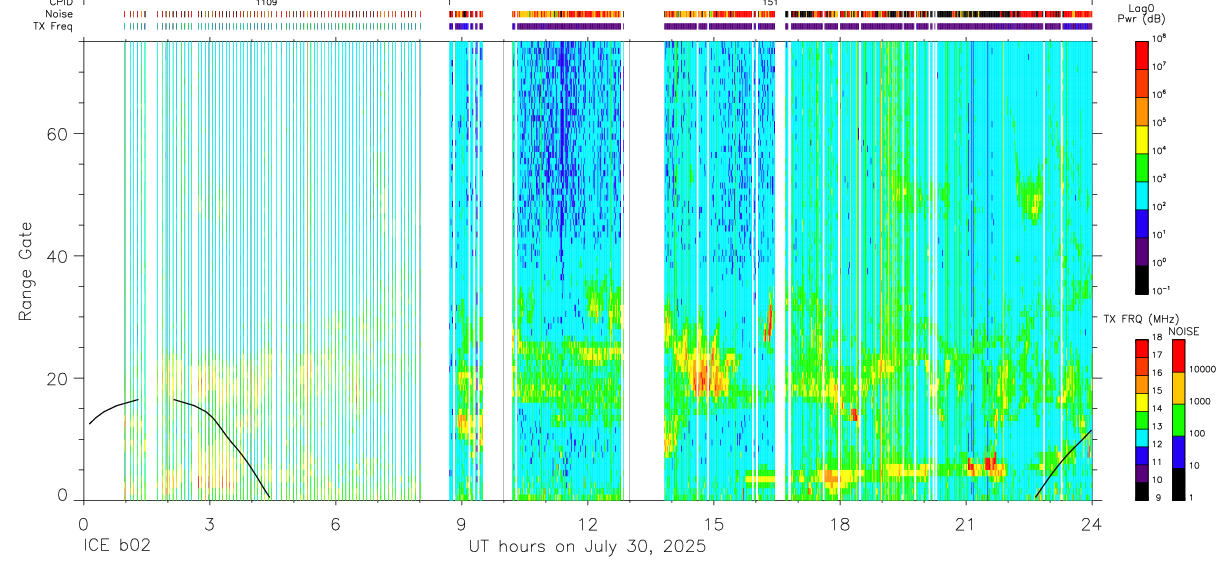Select the green segment of the NOISE colorbar

[x=1177, y=419]
